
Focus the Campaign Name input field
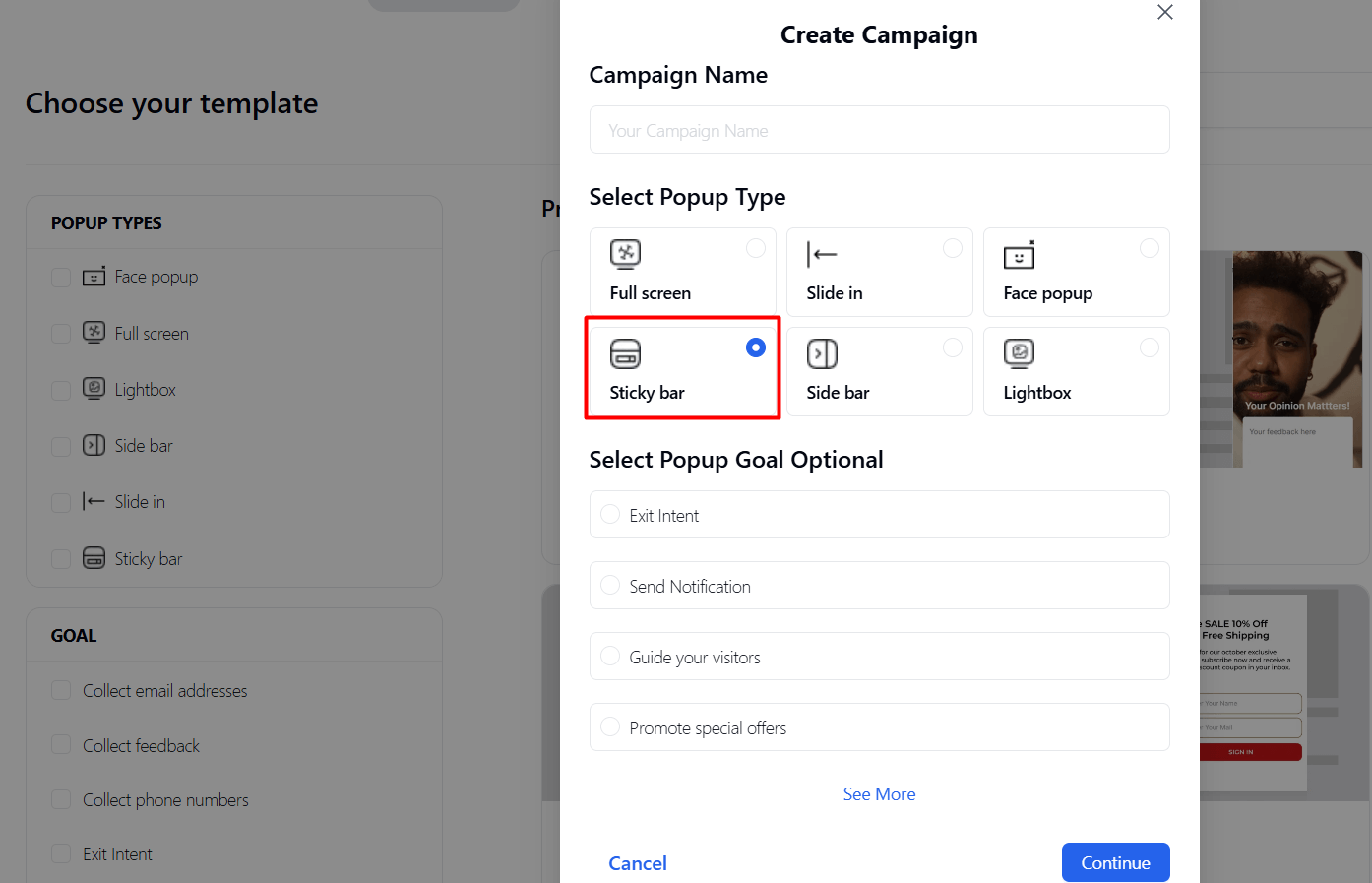tap(879, 130)
